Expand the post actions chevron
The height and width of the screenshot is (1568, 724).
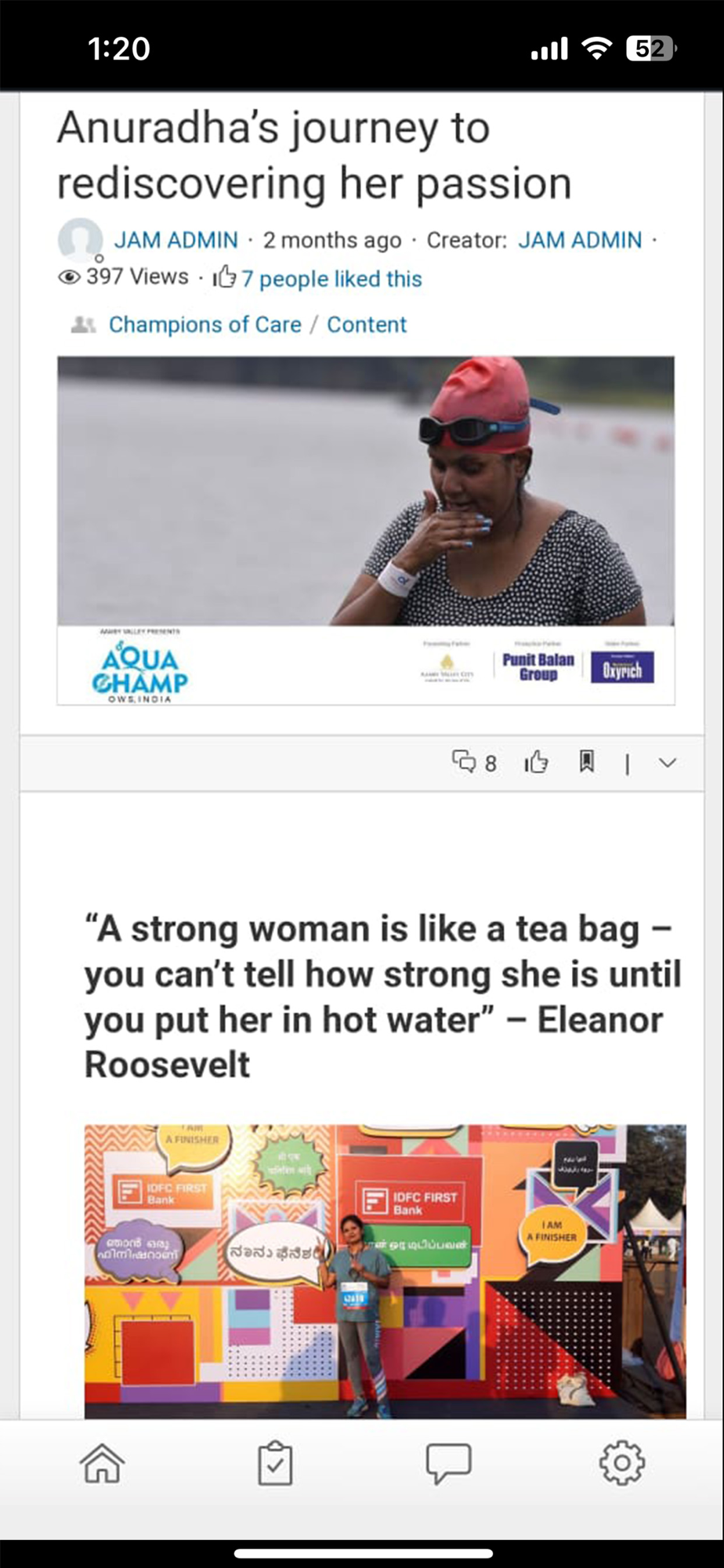pyautogui.click(x=668, y=763)
